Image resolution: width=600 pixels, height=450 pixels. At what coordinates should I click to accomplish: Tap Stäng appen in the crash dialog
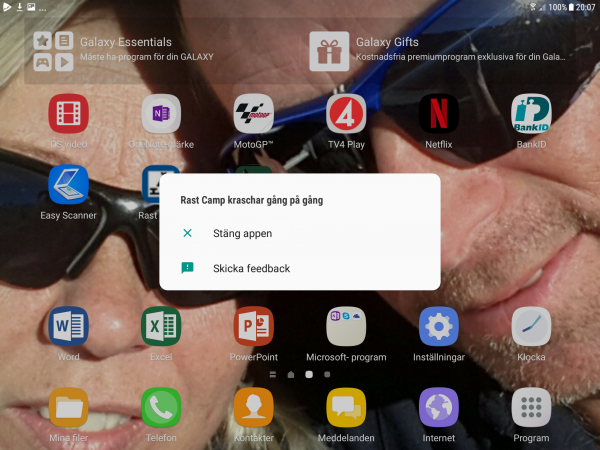300,233
